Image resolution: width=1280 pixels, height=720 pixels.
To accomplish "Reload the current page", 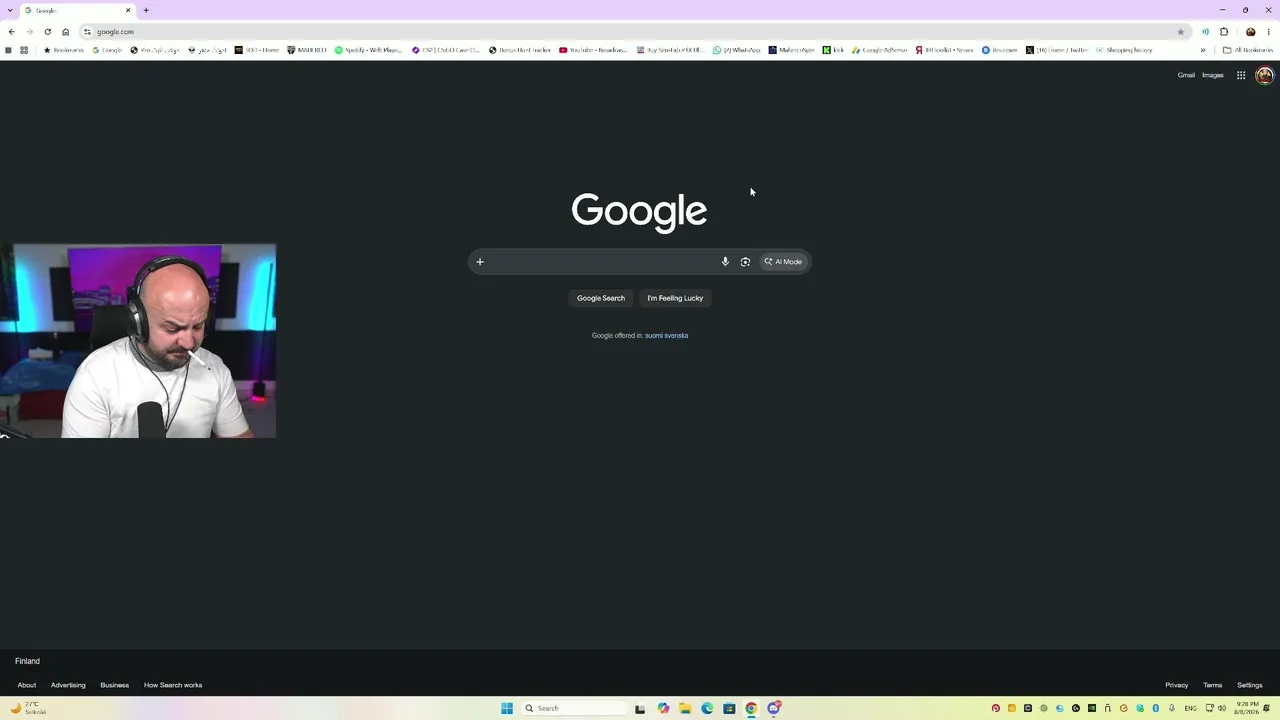I will pyautogui.click(x=47, y=32).
